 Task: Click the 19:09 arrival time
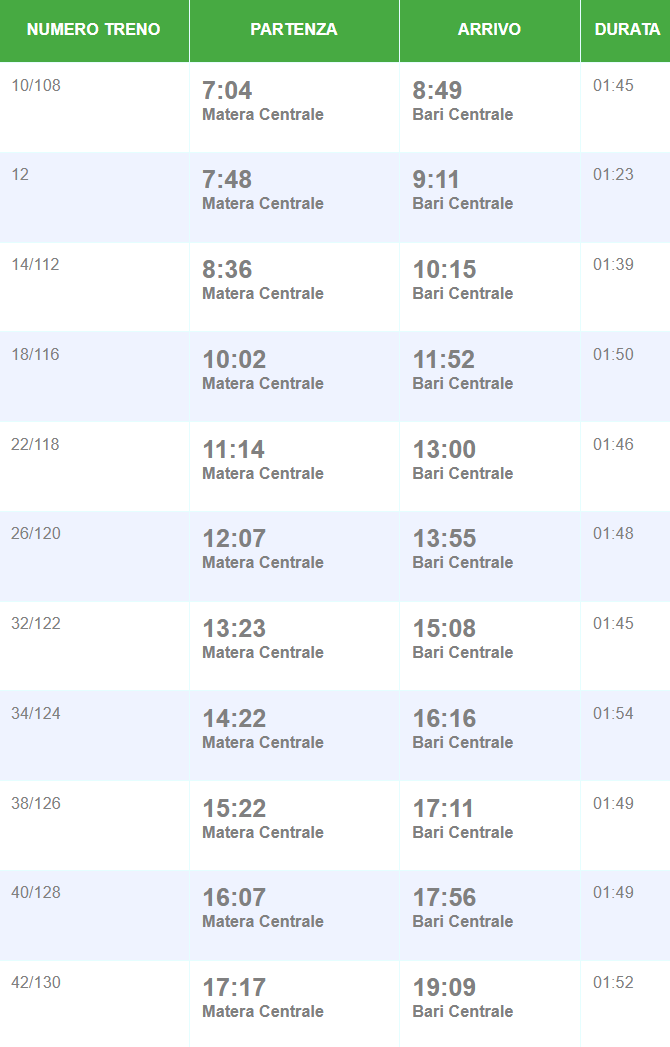[444, 988]
